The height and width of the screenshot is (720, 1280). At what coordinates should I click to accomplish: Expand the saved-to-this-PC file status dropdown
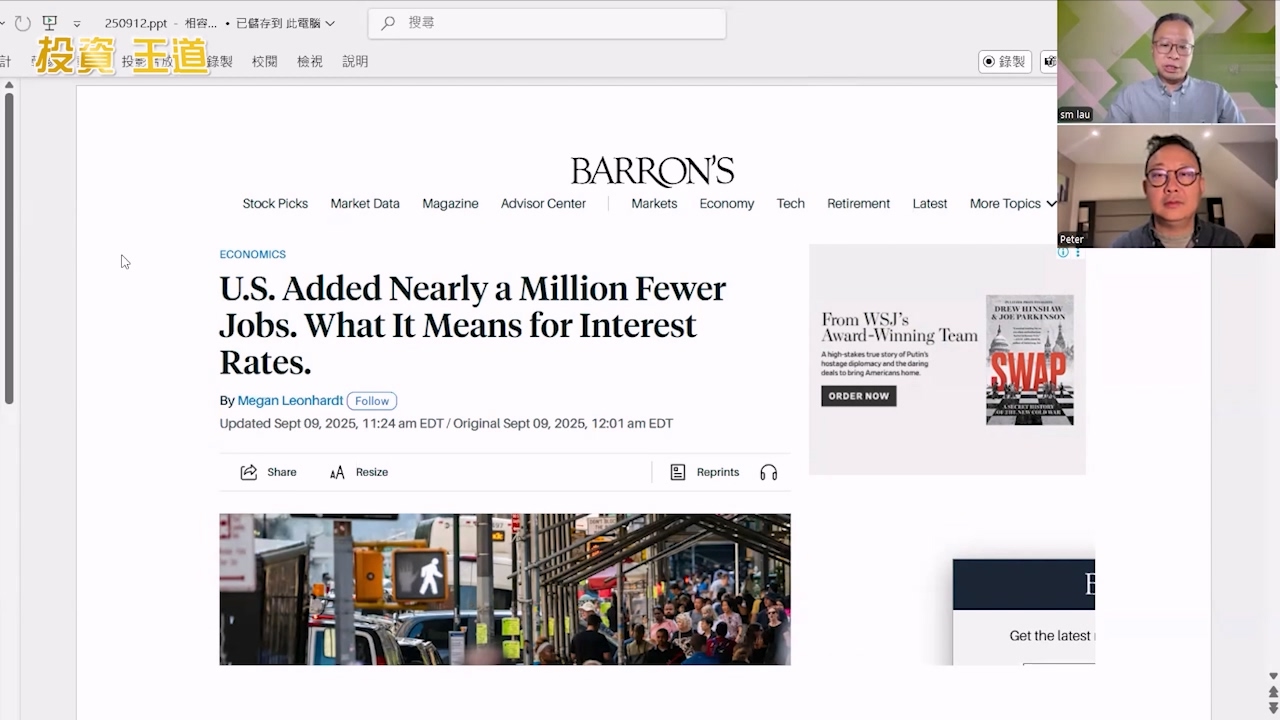[330, 24]
